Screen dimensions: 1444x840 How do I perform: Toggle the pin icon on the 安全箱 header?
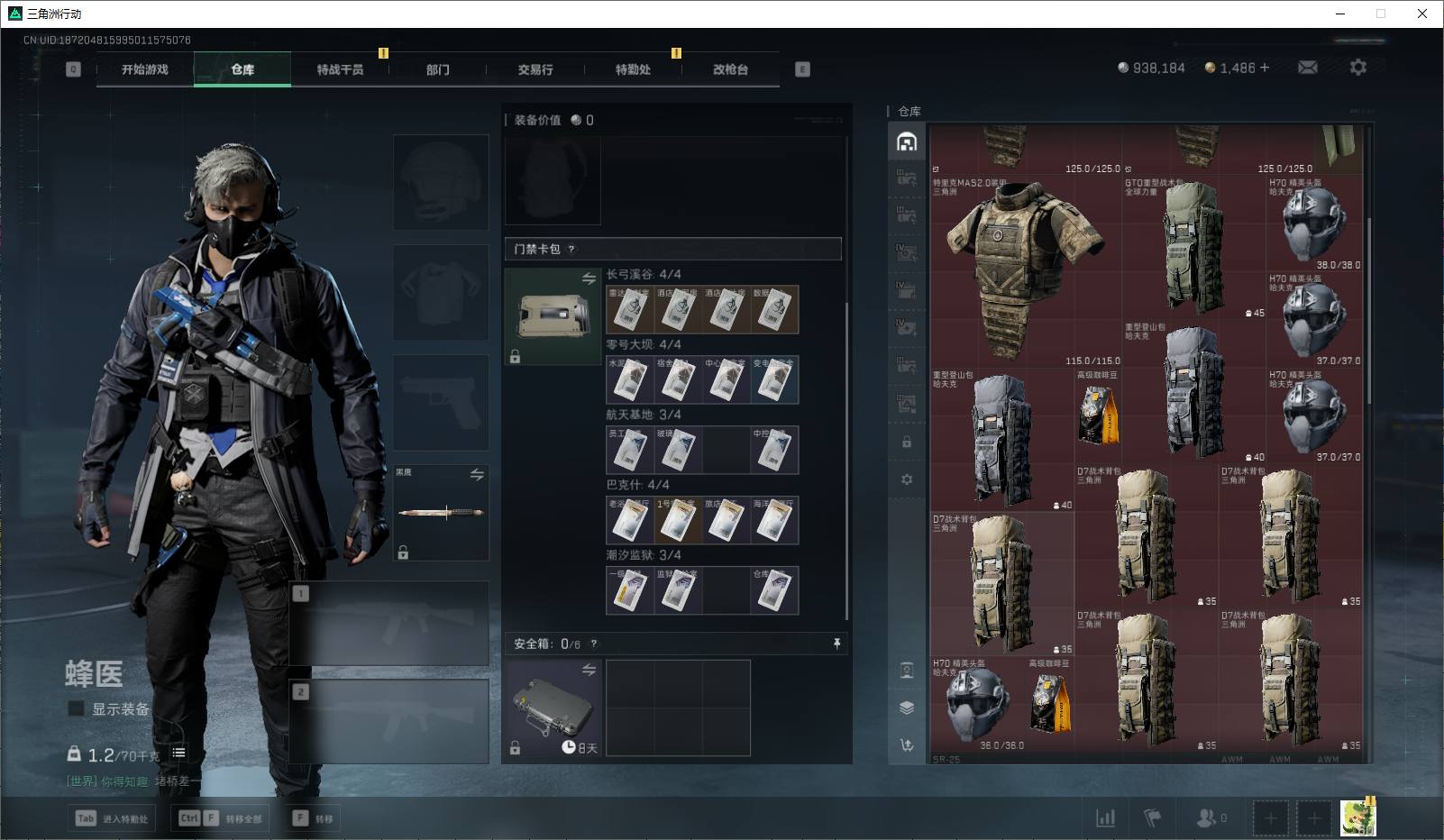(x=836, y=643)
